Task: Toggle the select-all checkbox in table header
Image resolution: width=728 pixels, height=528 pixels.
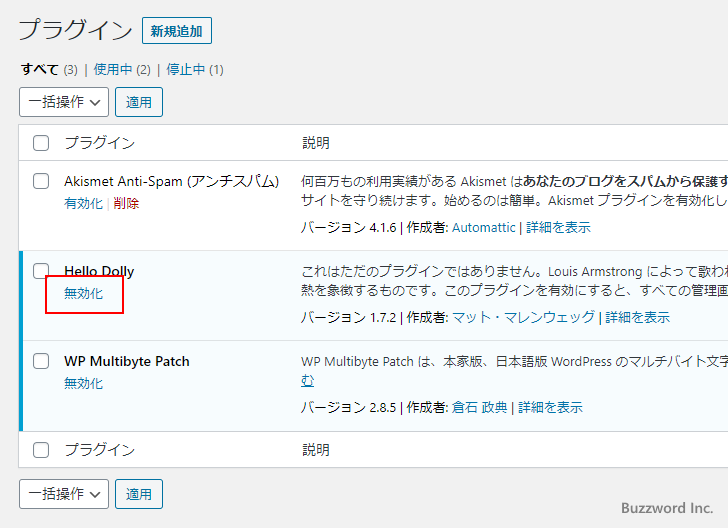Action: [x=41, y=143]
